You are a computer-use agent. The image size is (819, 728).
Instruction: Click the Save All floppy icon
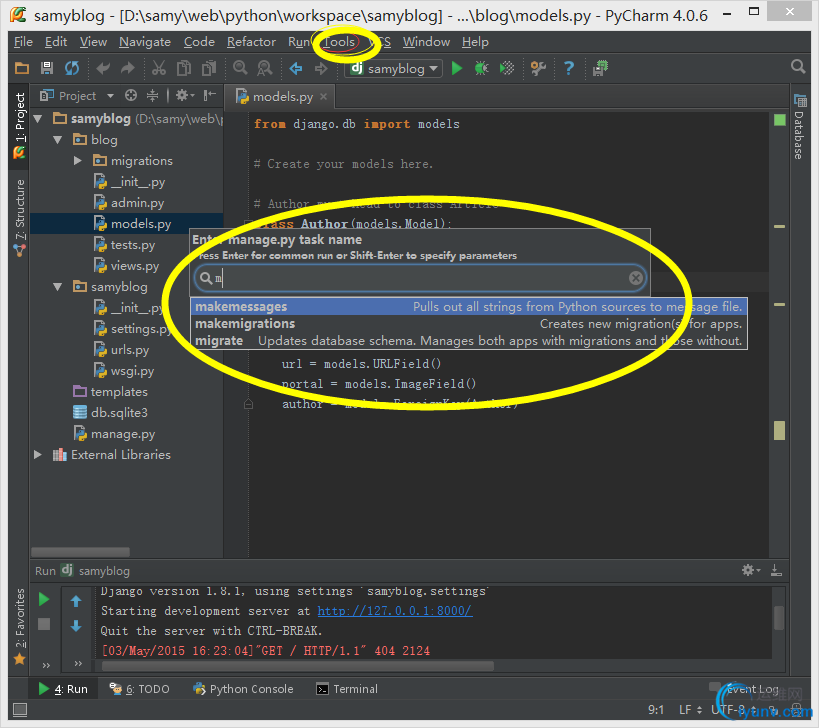point(47,68)
